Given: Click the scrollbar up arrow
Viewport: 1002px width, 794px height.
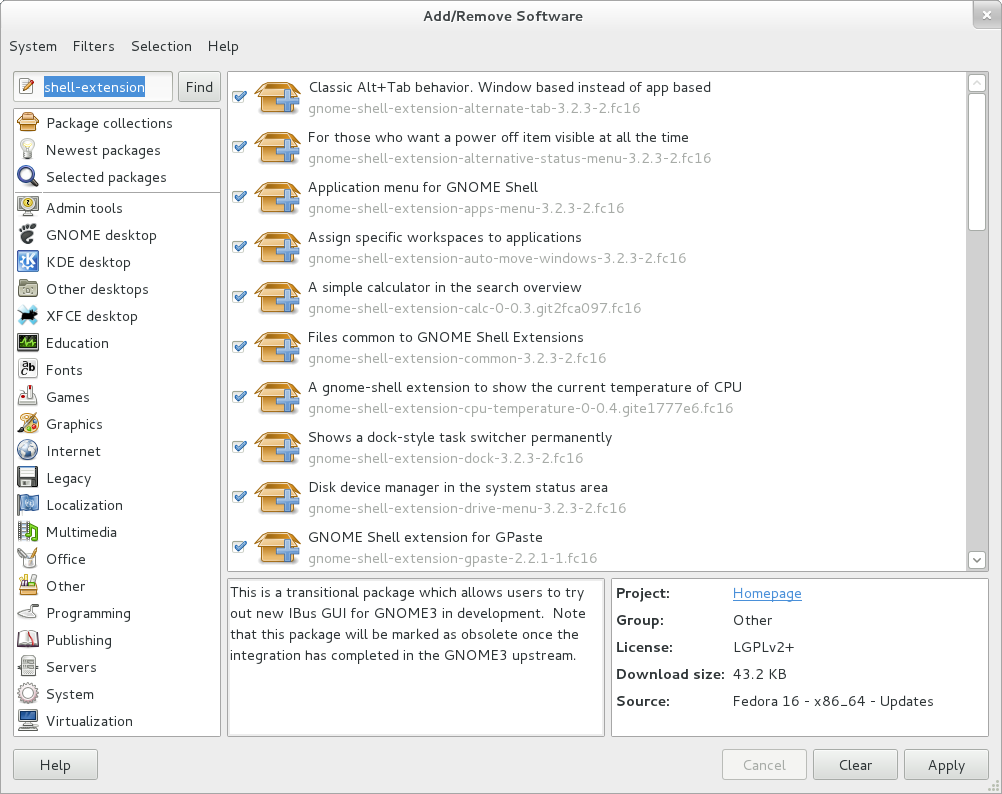Looking at the screenshot, I should (977, 83).
